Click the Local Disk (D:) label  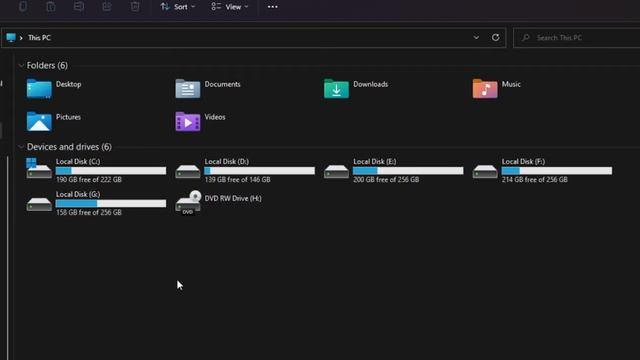227,161
